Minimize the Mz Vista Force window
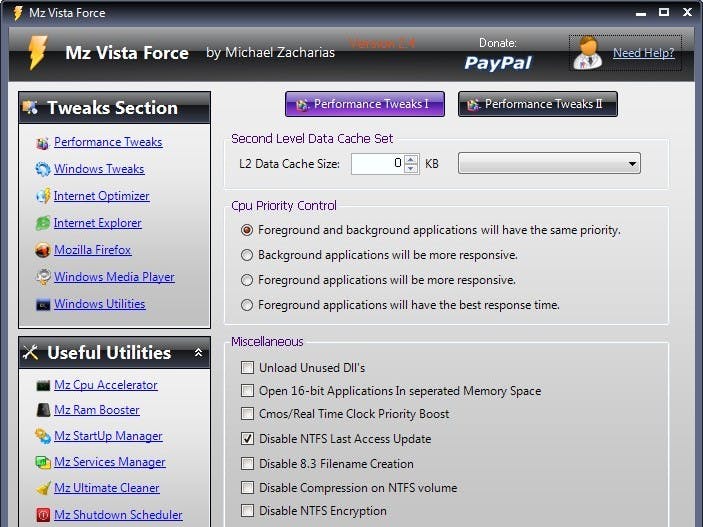Image resolution: width=703 pixels, height=527 pixels. (x=641, y=13)
